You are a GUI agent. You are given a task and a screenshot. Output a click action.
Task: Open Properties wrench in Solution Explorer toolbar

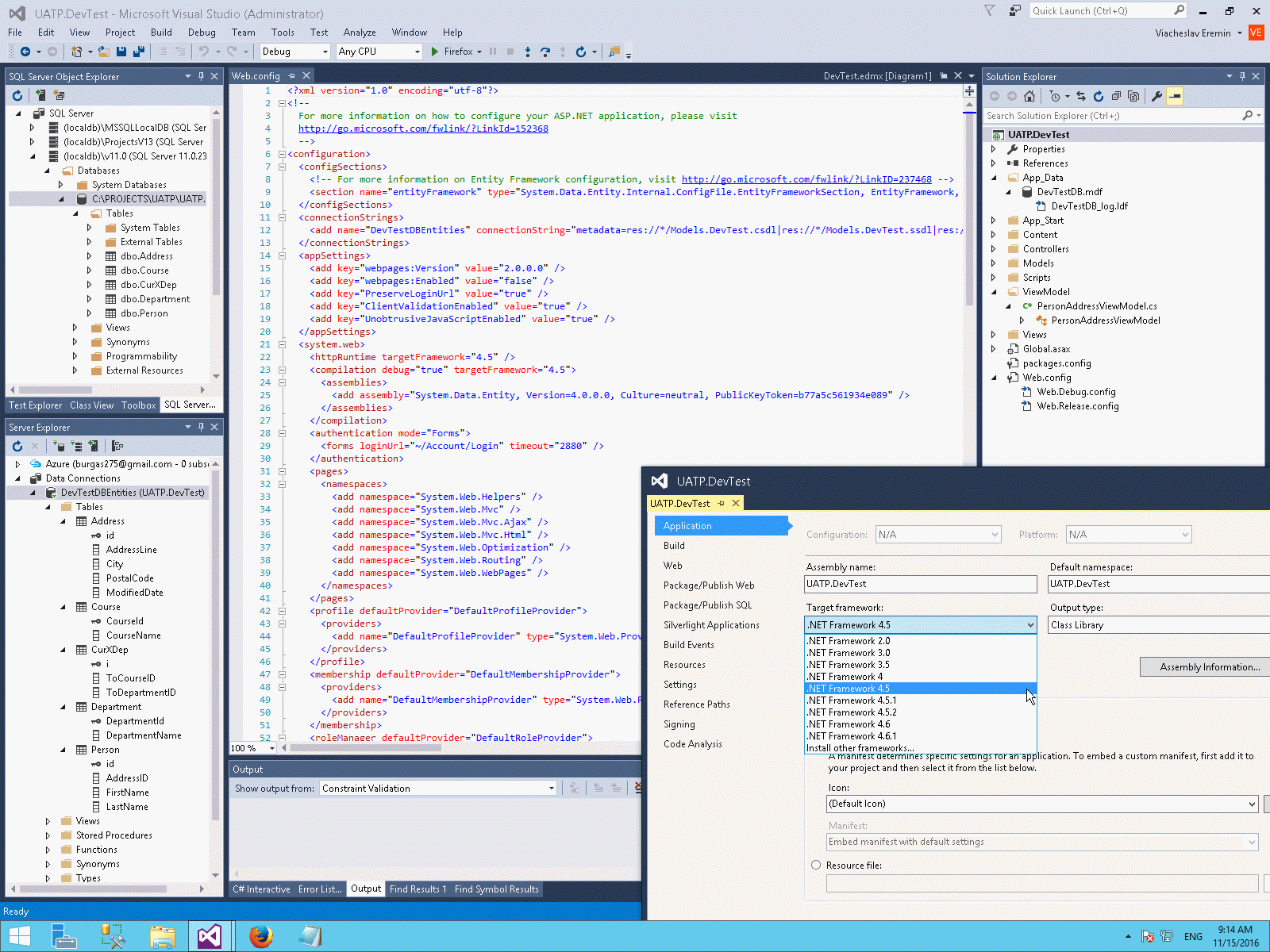[x=1156, y=96]
